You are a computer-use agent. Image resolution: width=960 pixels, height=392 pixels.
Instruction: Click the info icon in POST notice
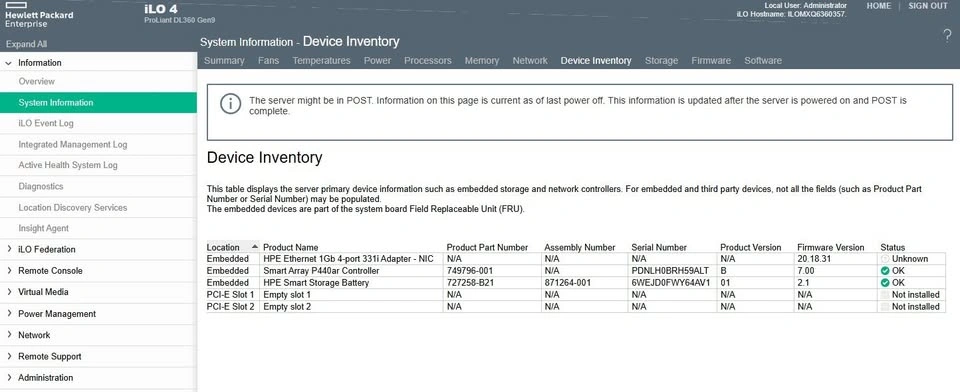230,104
